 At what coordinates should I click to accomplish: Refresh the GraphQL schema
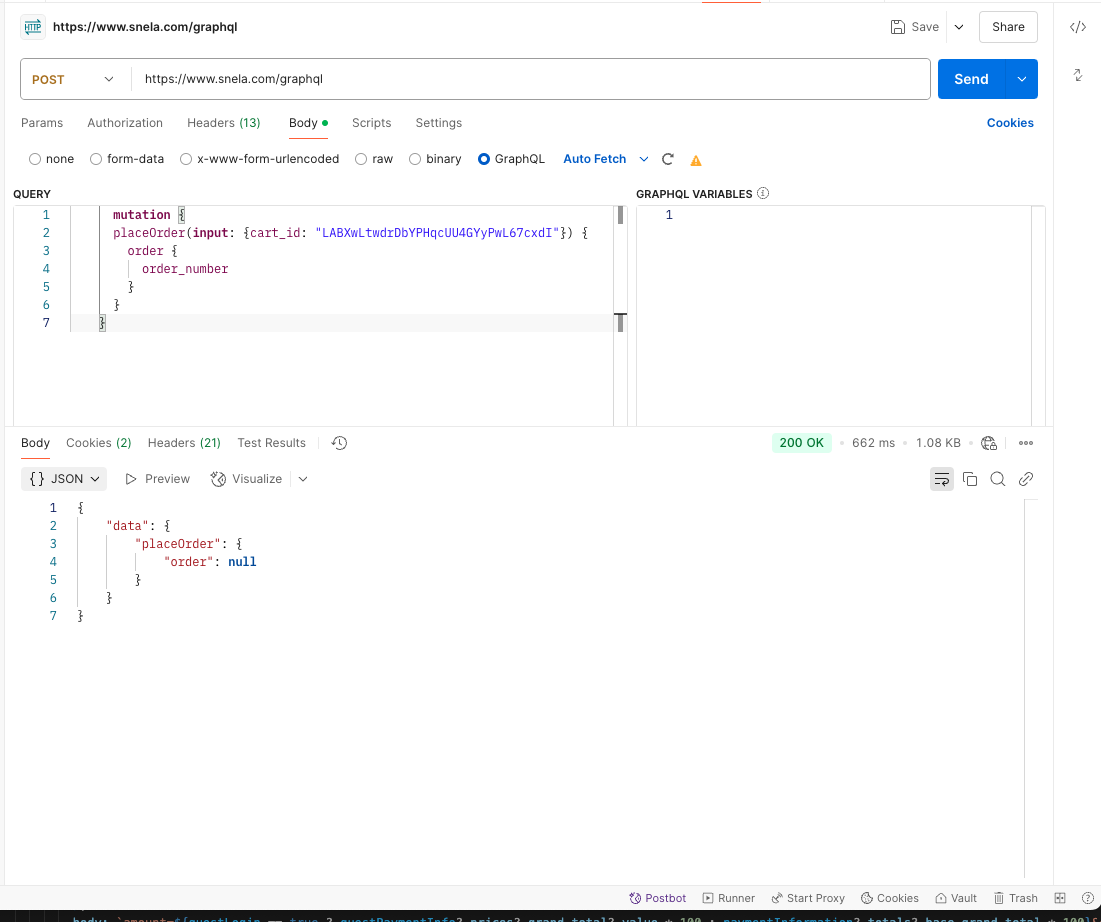(x=667, y=158)
